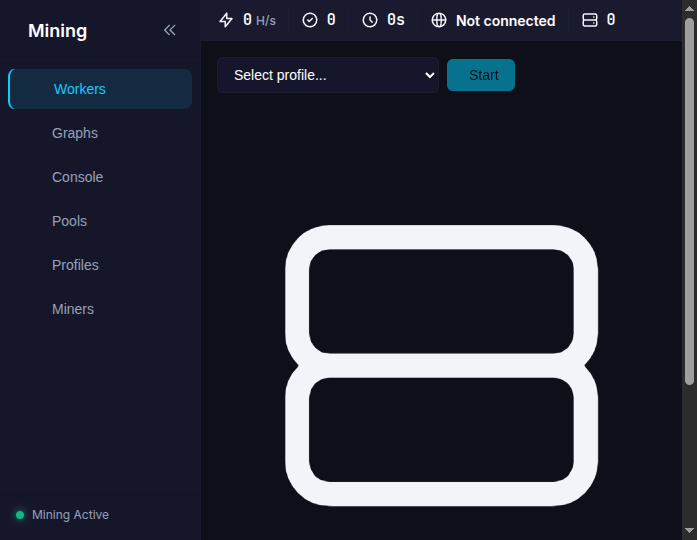Collapse the sidebar with the double-chevron icon
Image resolution: width=697 pixels, height=540 pixels.
coord(169,30)
